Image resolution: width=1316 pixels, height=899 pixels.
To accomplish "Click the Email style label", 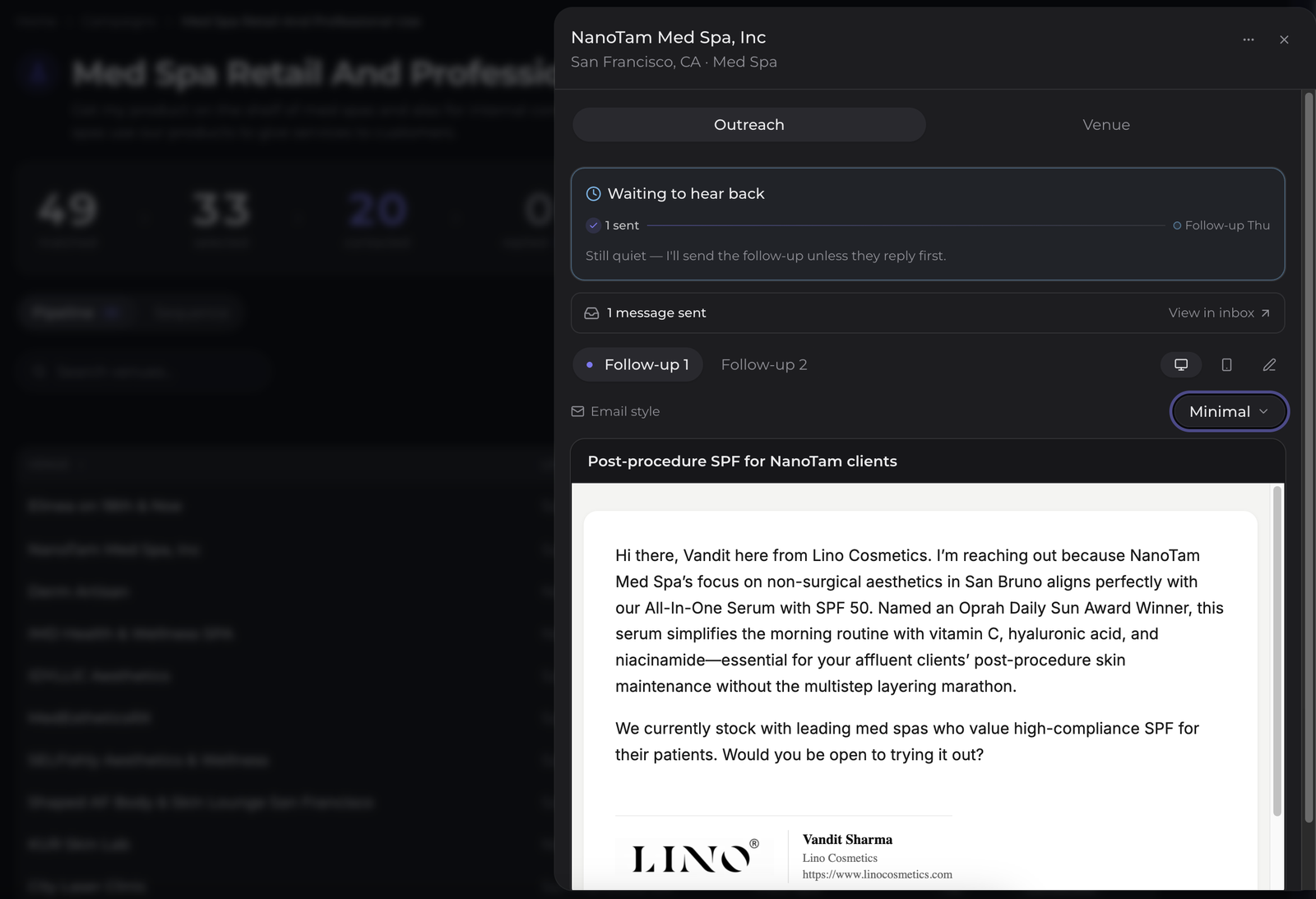I will [625, 411].
